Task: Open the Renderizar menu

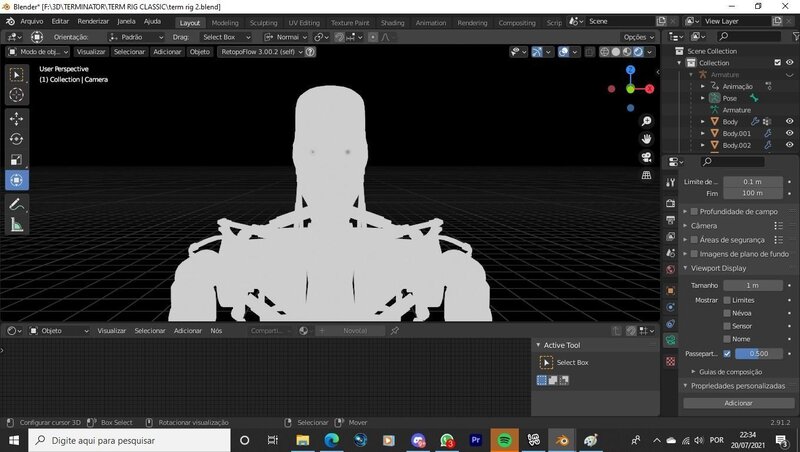Action: pos(93,21)
